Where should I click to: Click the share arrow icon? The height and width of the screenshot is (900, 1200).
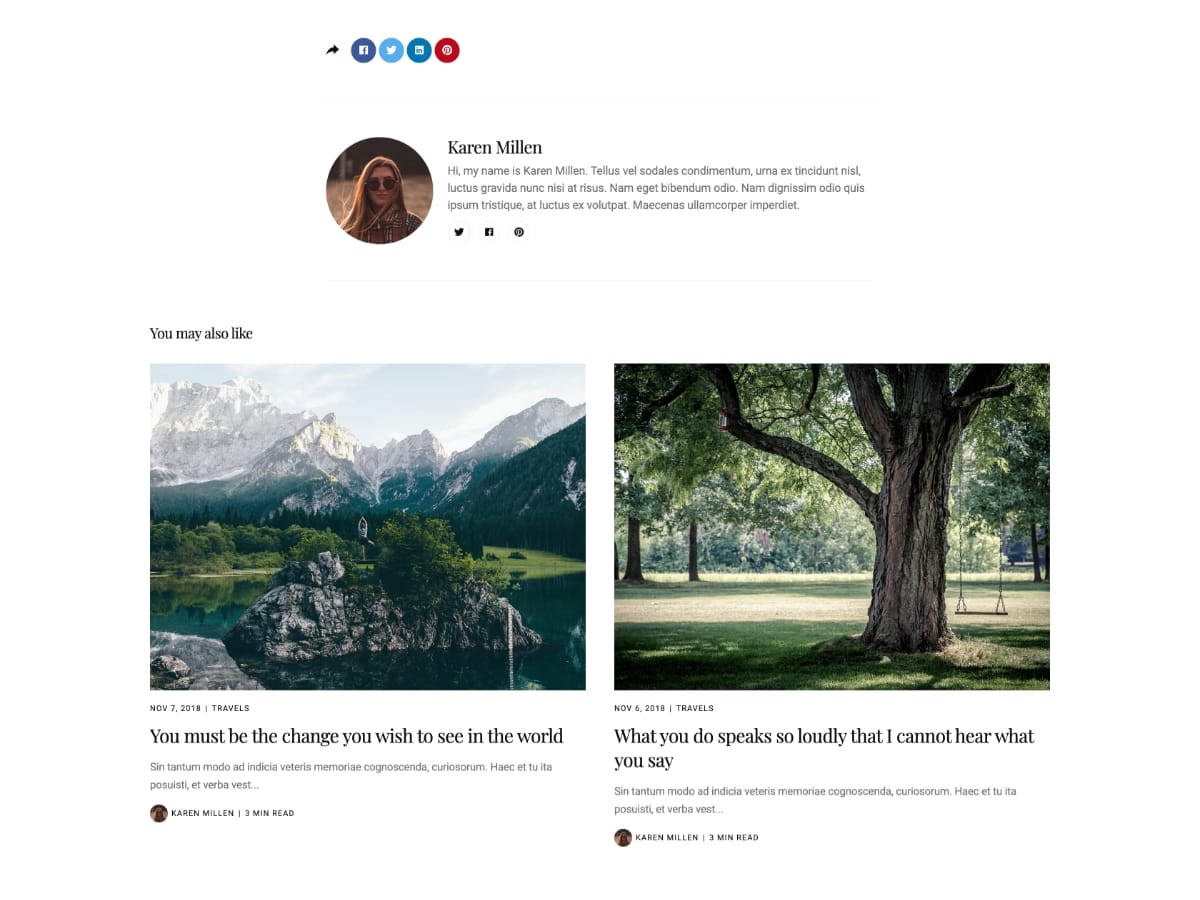click(x=333, y=50)
